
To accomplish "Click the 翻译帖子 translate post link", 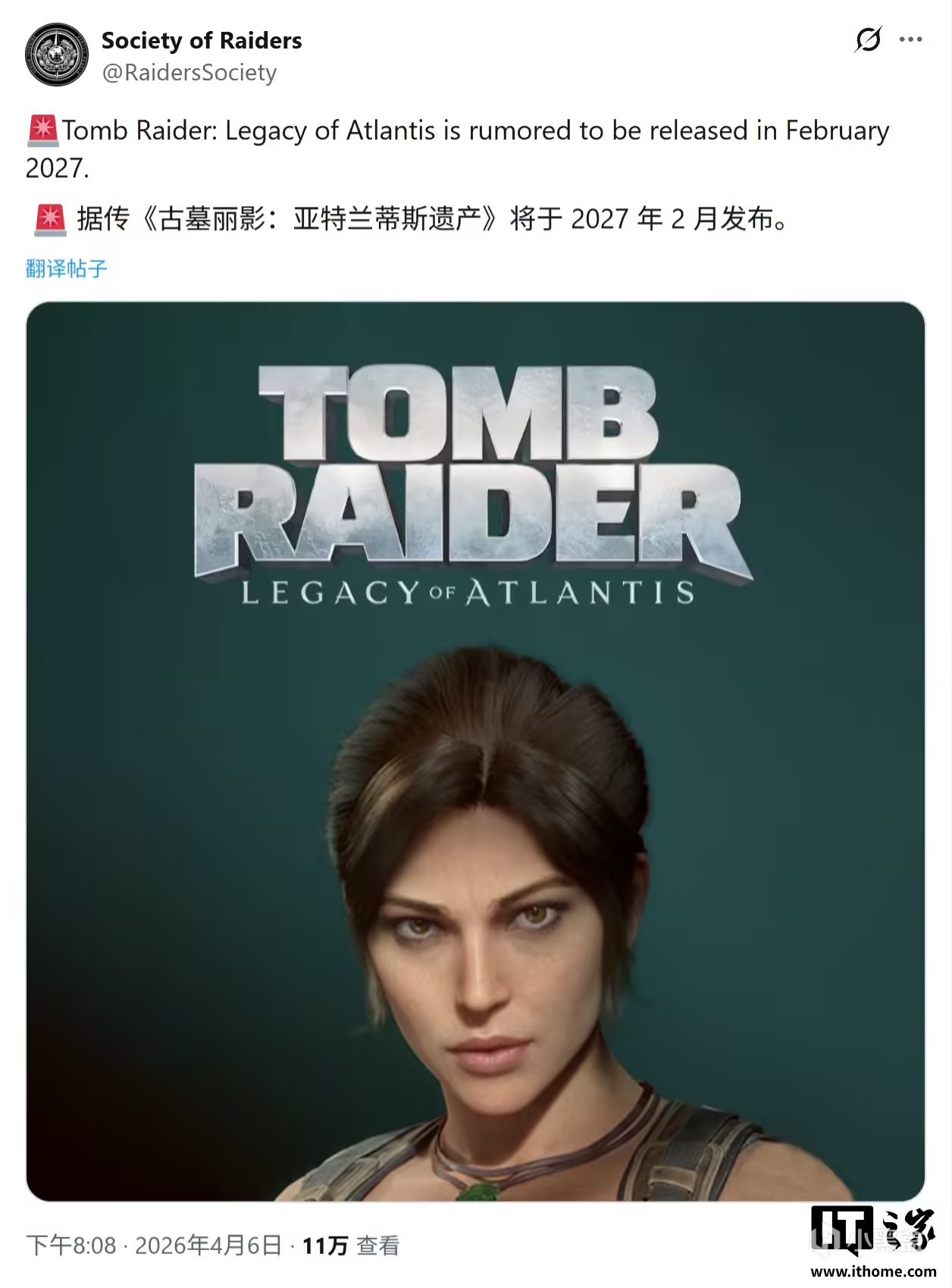I will (67, 268).
